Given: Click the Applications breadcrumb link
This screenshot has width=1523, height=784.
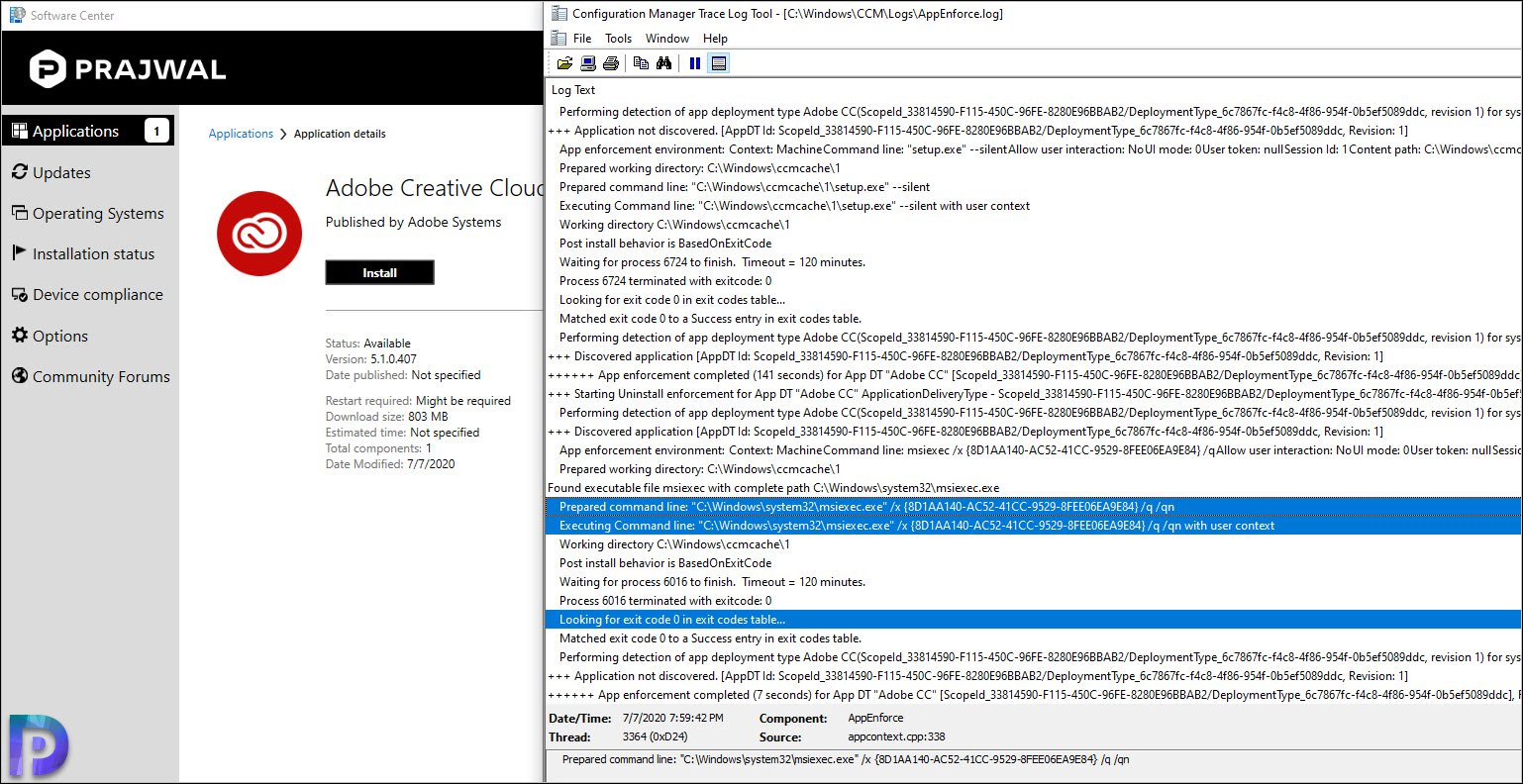Looking at the screenshot, I should [241, 134].
